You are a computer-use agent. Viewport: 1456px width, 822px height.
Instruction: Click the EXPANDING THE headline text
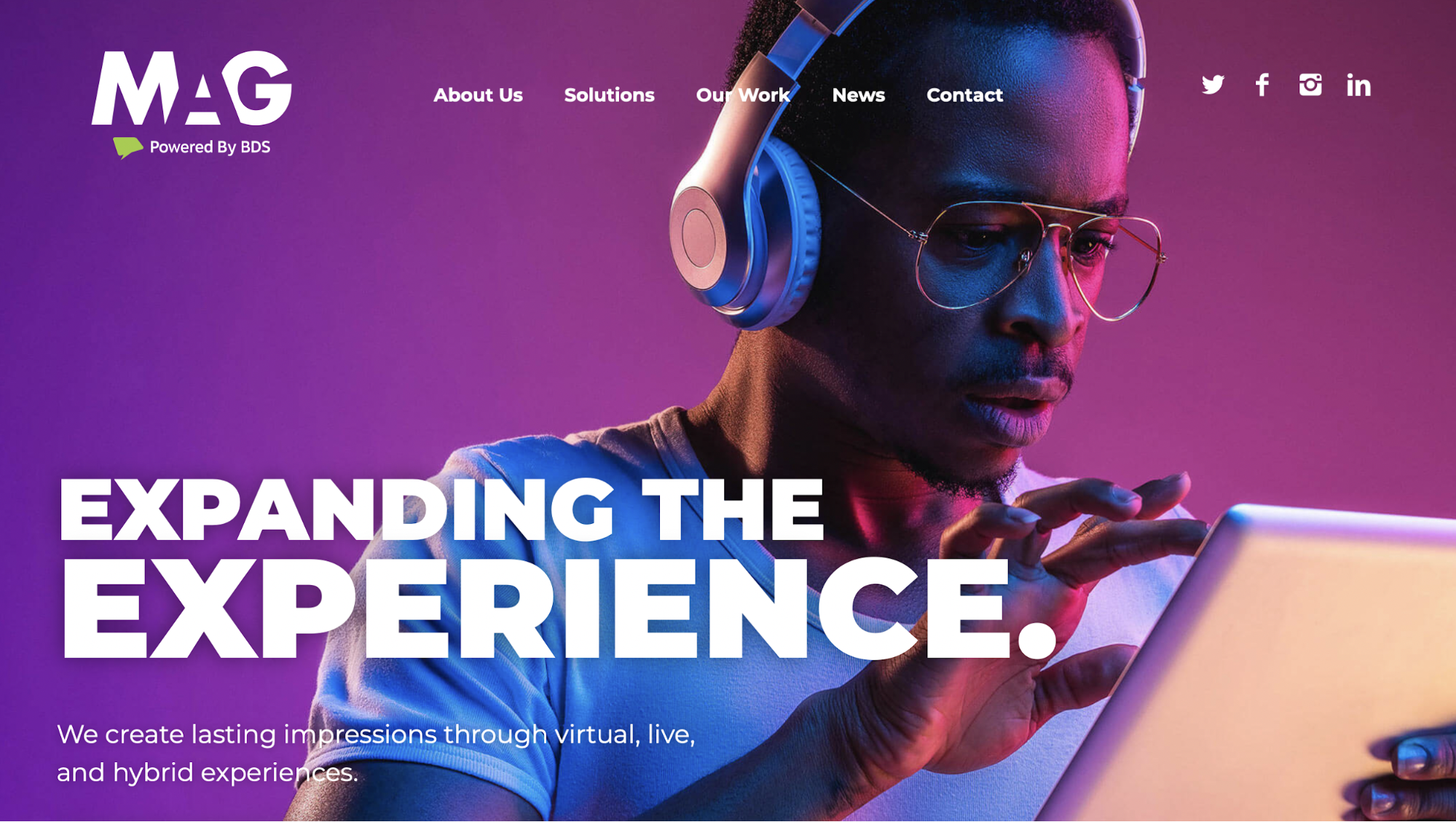coord(441,509)
